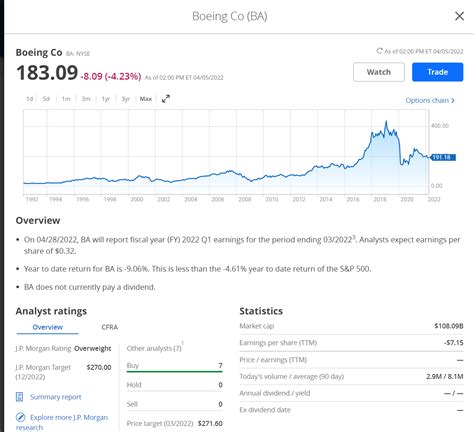Image resolution: width=474 pixels, height=432 pixels.
Task: Click the Buy rating bar row
Action: tap(174, 366)
